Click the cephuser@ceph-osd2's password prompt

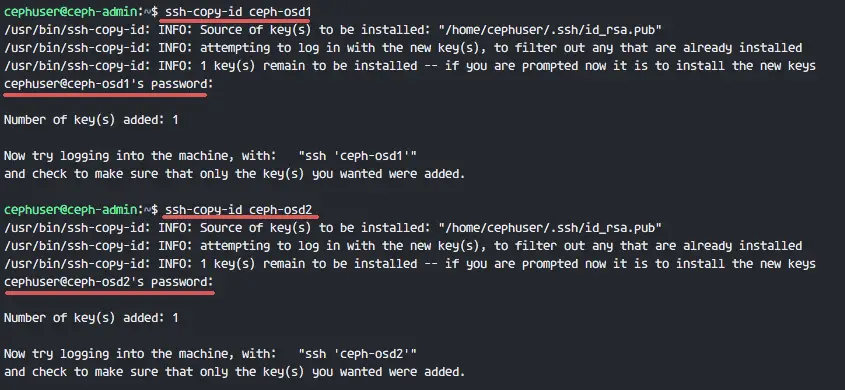coord(109,282)
